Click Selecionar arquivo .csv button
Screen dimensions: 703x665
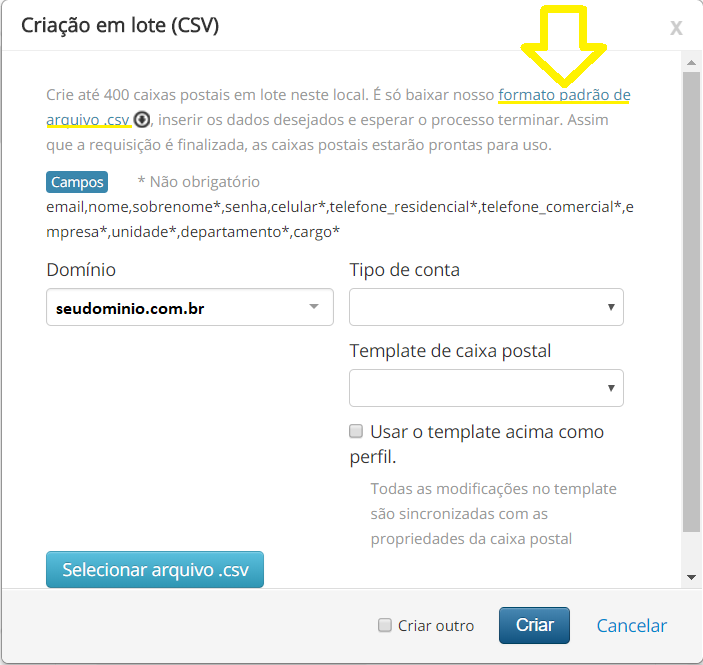tap(155, 569)
